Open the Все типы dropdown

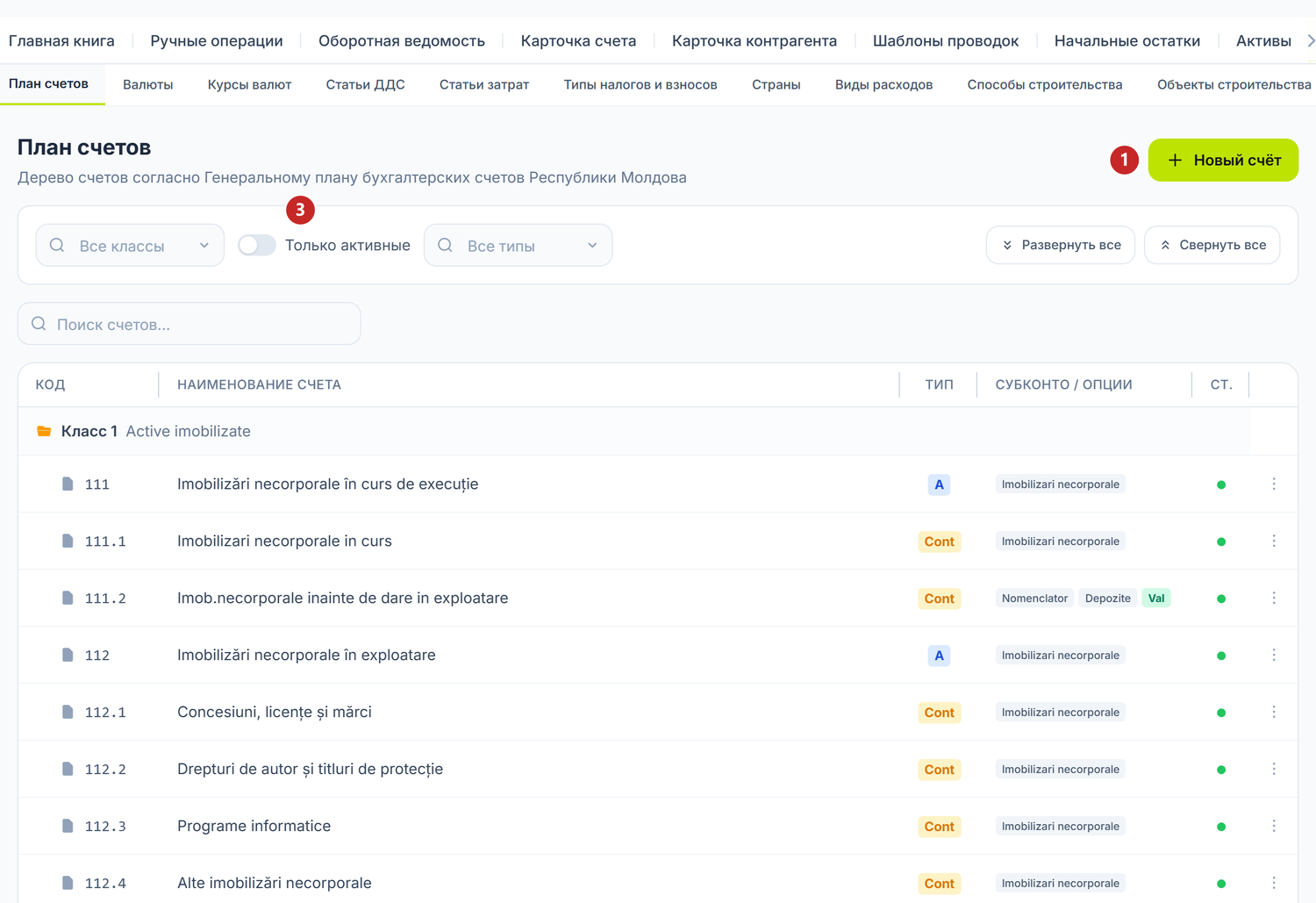pos(518,246)
